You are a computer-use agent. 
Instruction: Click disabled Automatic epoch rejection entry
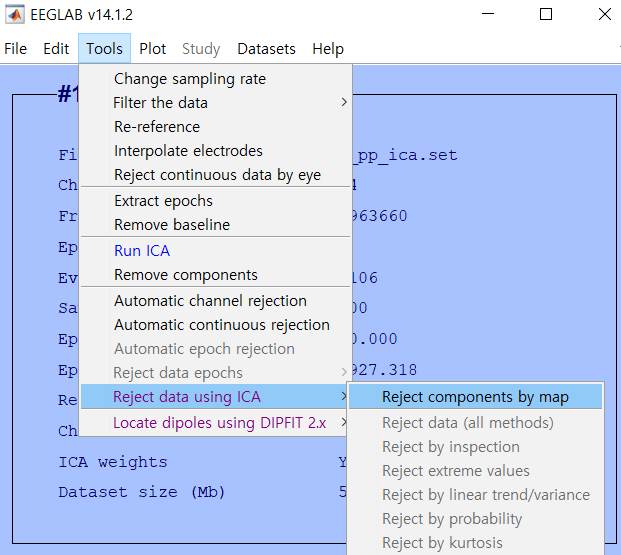[x=216, y=349]
